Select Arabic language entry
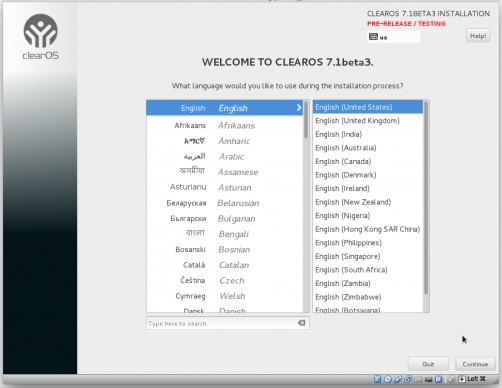Screen dimensions: 502x388 click(224, 157)
